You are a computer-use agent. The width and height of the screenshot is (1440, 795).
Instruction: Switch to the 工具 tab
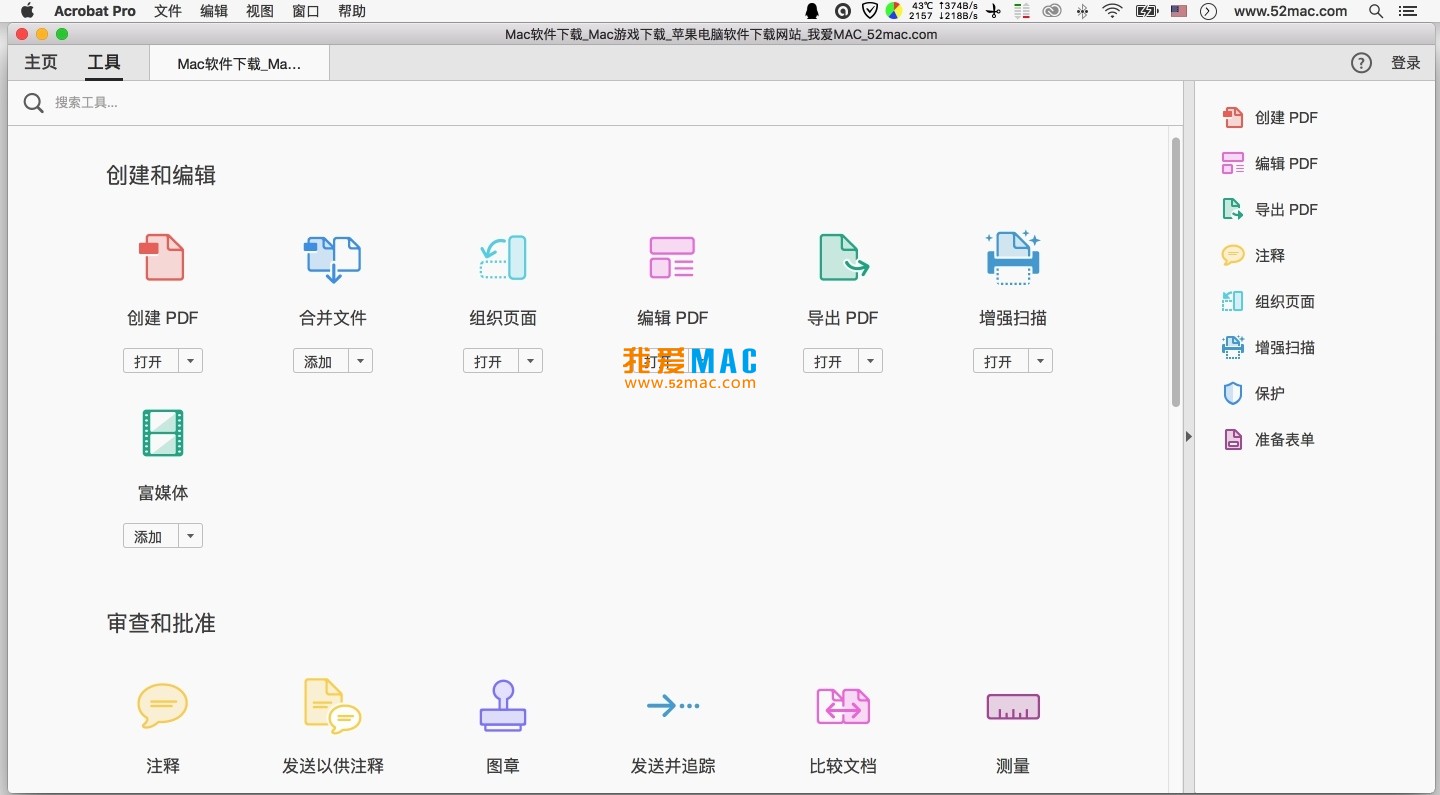[x=104, y=63]
